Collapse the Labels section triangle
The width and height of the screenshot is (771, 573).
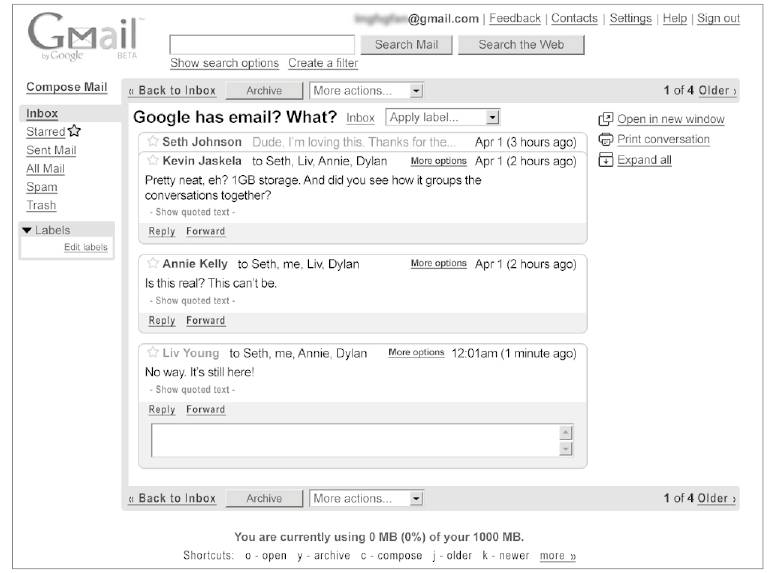coord(27,230)
